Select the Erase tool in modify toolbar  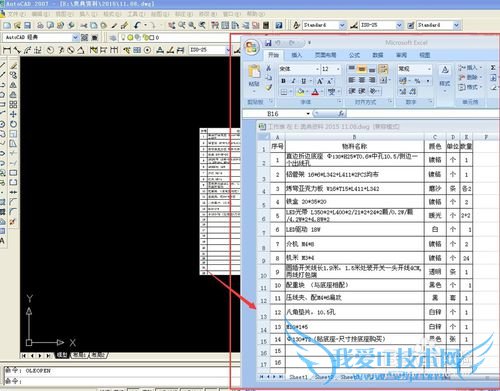point(13,66)
